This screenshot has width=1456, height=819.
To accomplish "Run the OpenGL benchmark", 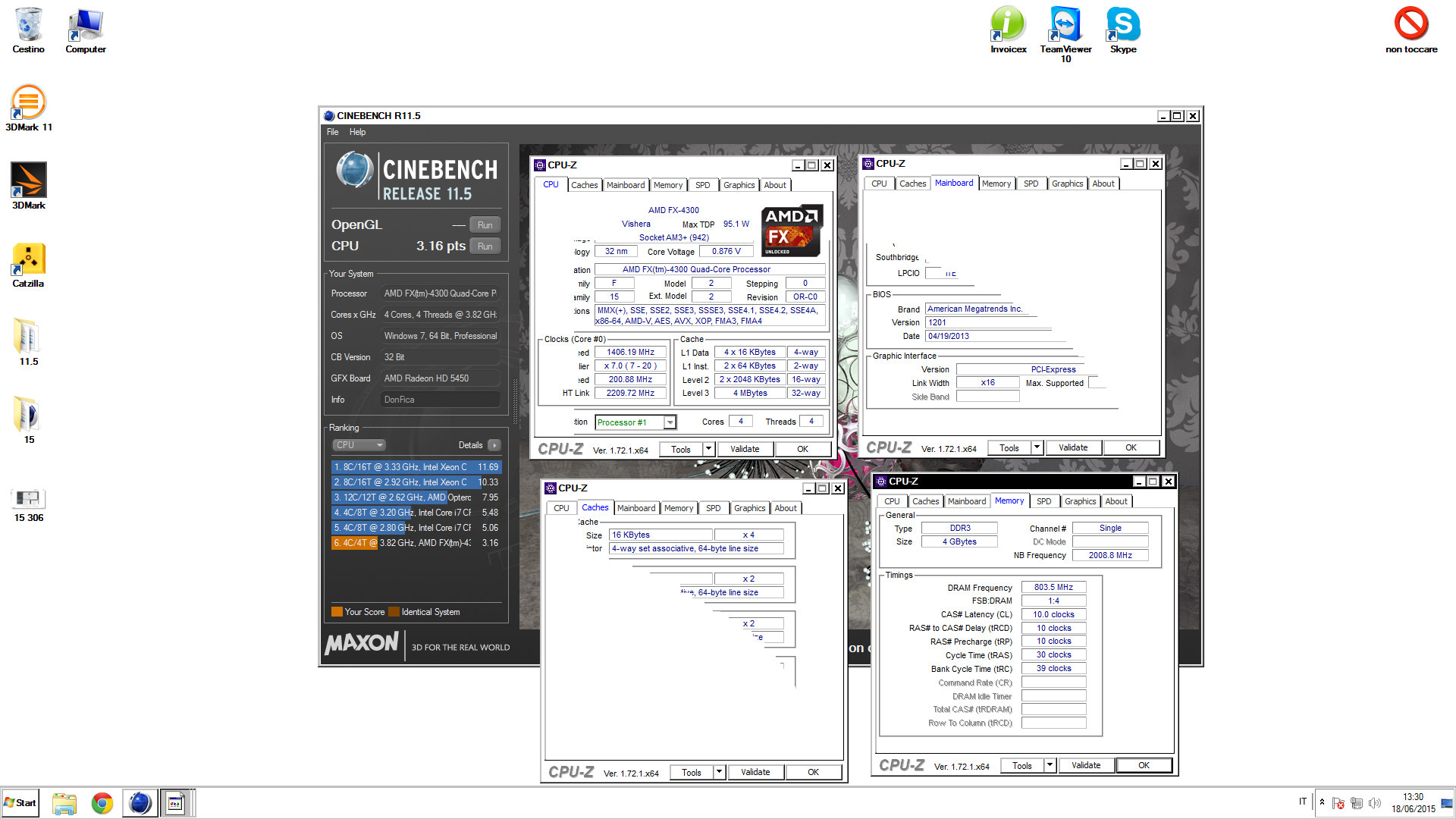I will tap(485, 224).
